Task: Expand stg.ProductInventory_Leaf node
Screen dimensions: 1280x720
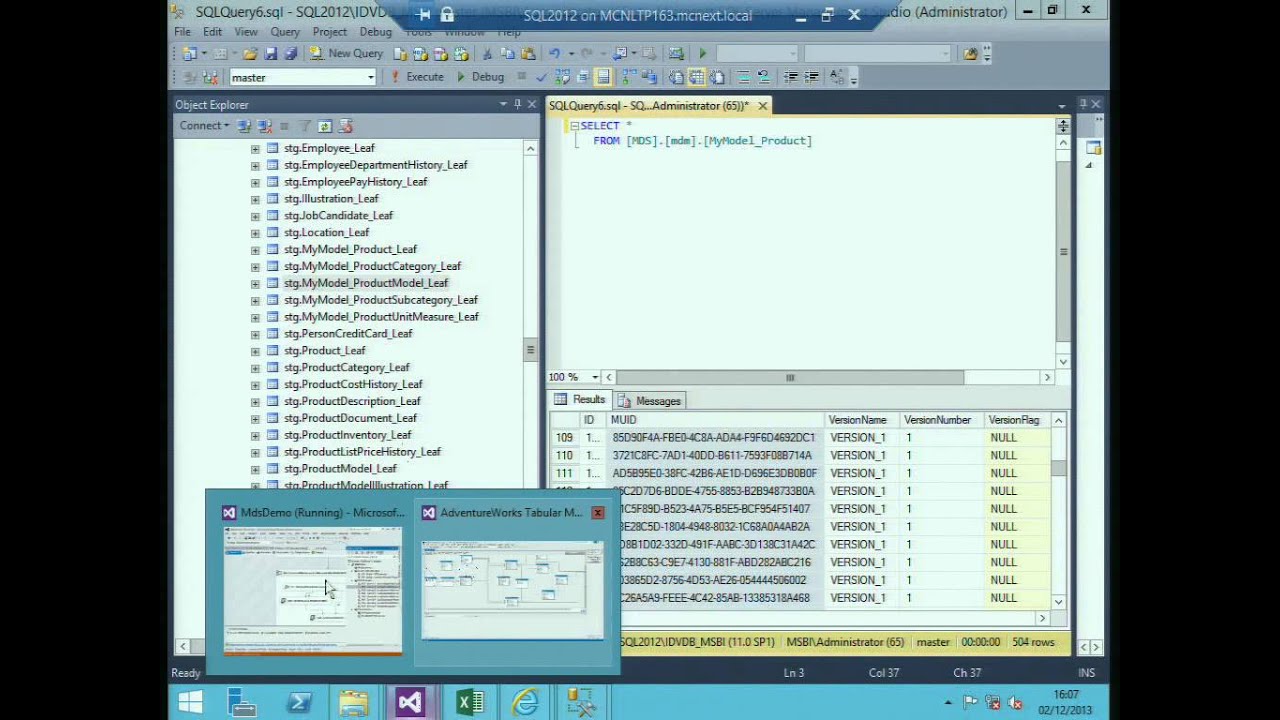Action: tap(255, 435)
